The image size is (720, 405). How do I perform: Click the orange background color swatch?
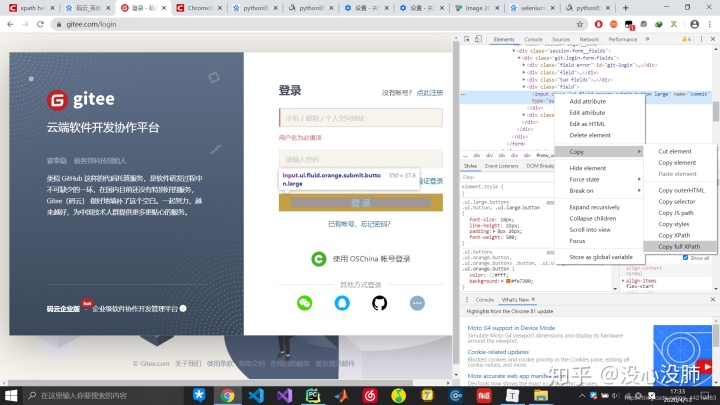(508, 281)
